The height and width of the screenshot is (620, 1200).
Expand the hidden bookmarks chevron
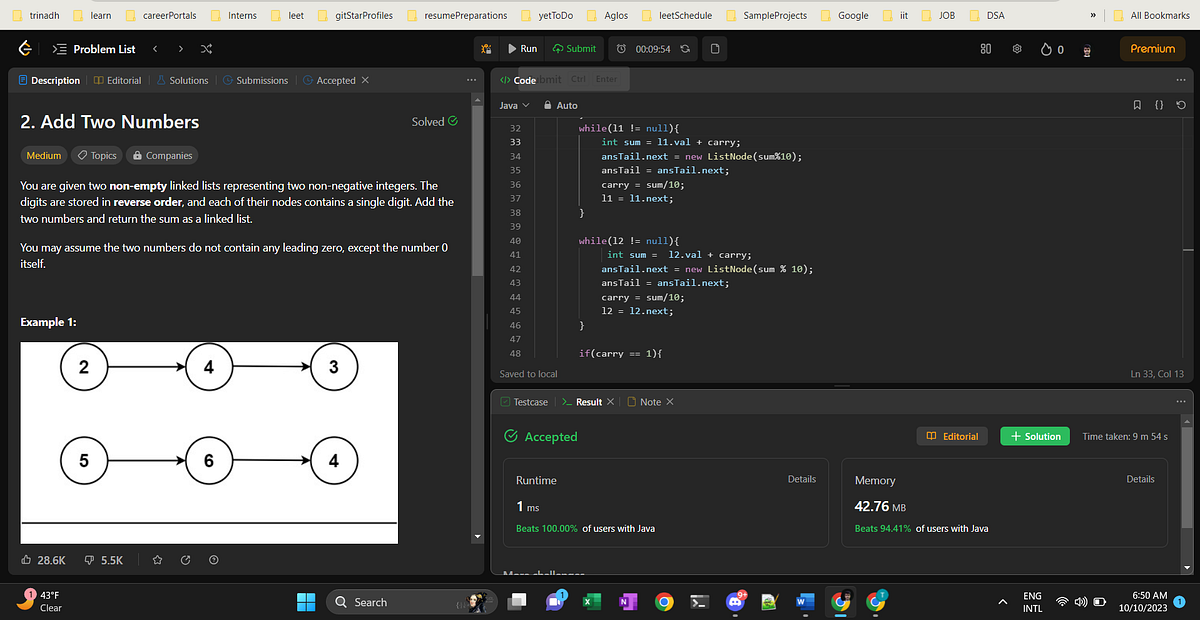[1092, 15]
